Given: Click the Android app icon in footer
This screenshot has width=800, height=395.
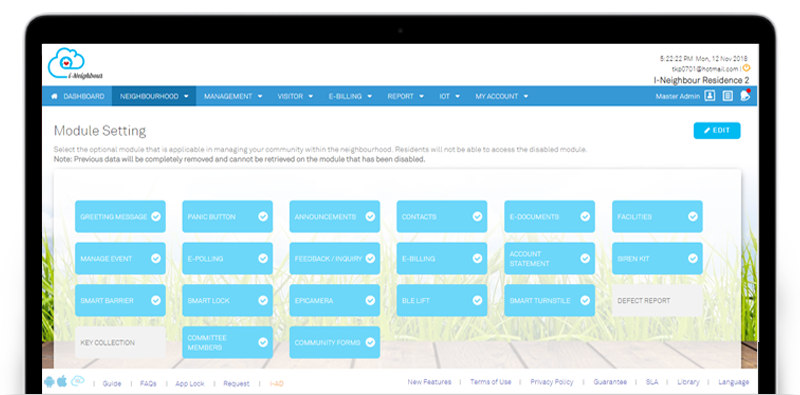Looking at the screenshot, I should point(49,382).
